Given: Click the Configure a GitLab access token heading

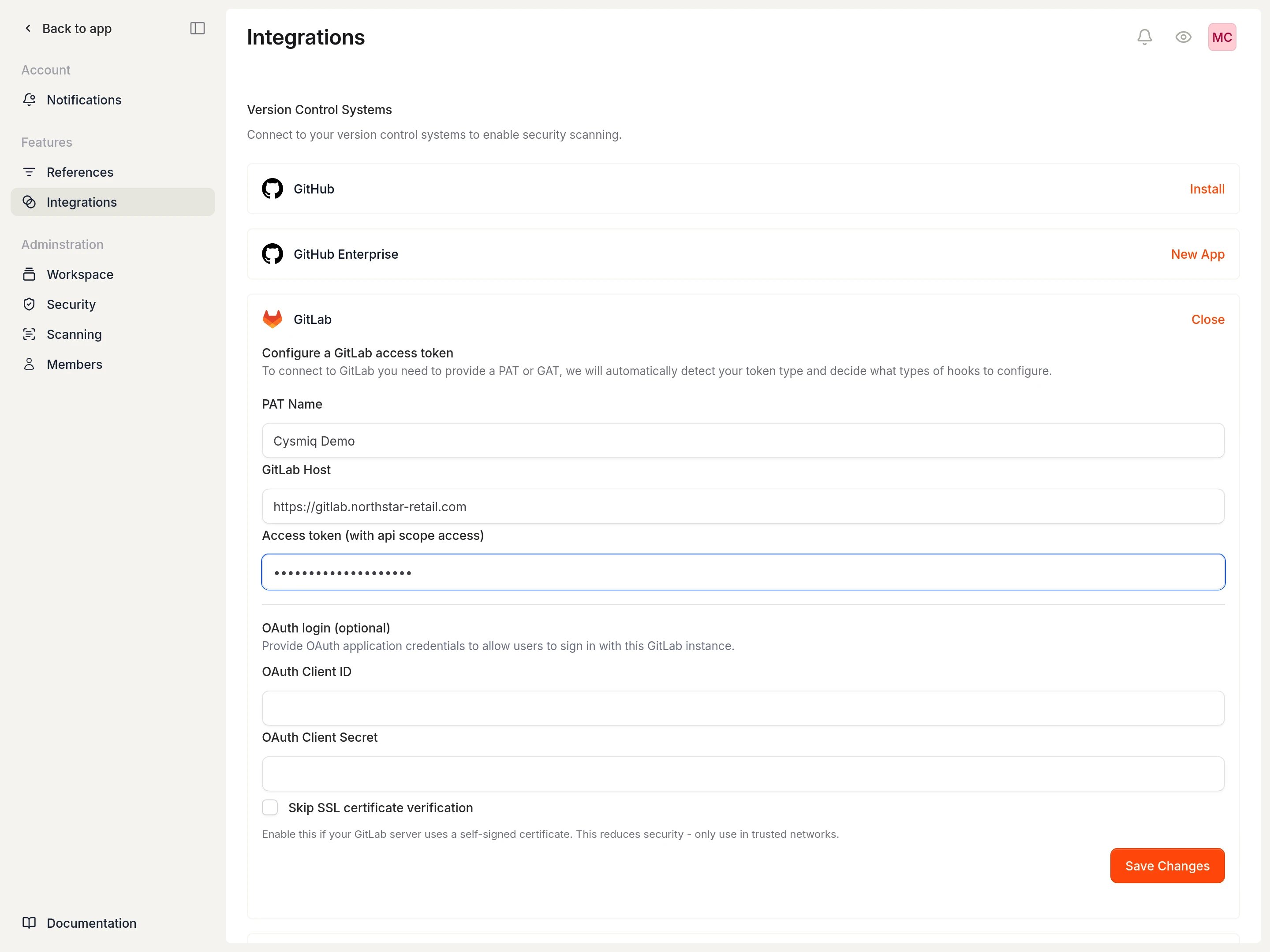Looking at the screenshot, I should click(x=358, y=353).
